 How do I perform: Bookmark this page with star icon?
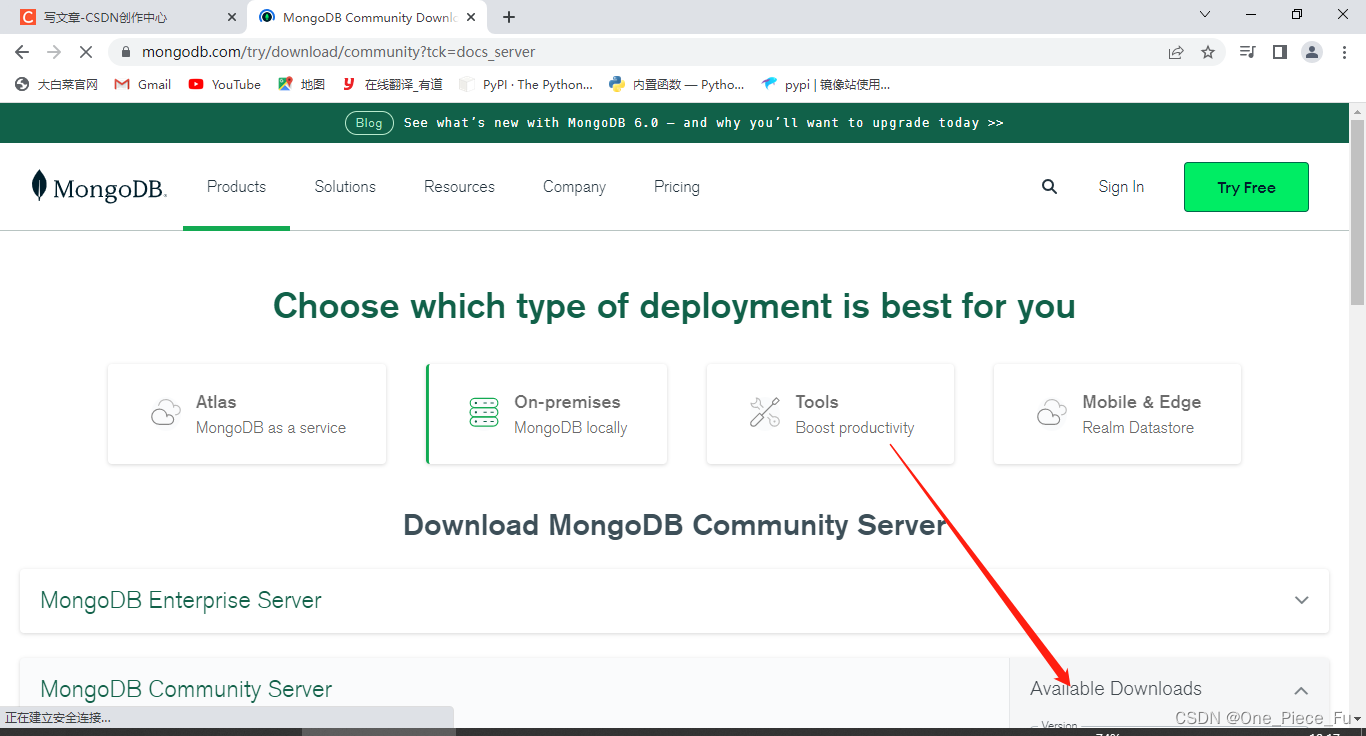click(1208, 52)
